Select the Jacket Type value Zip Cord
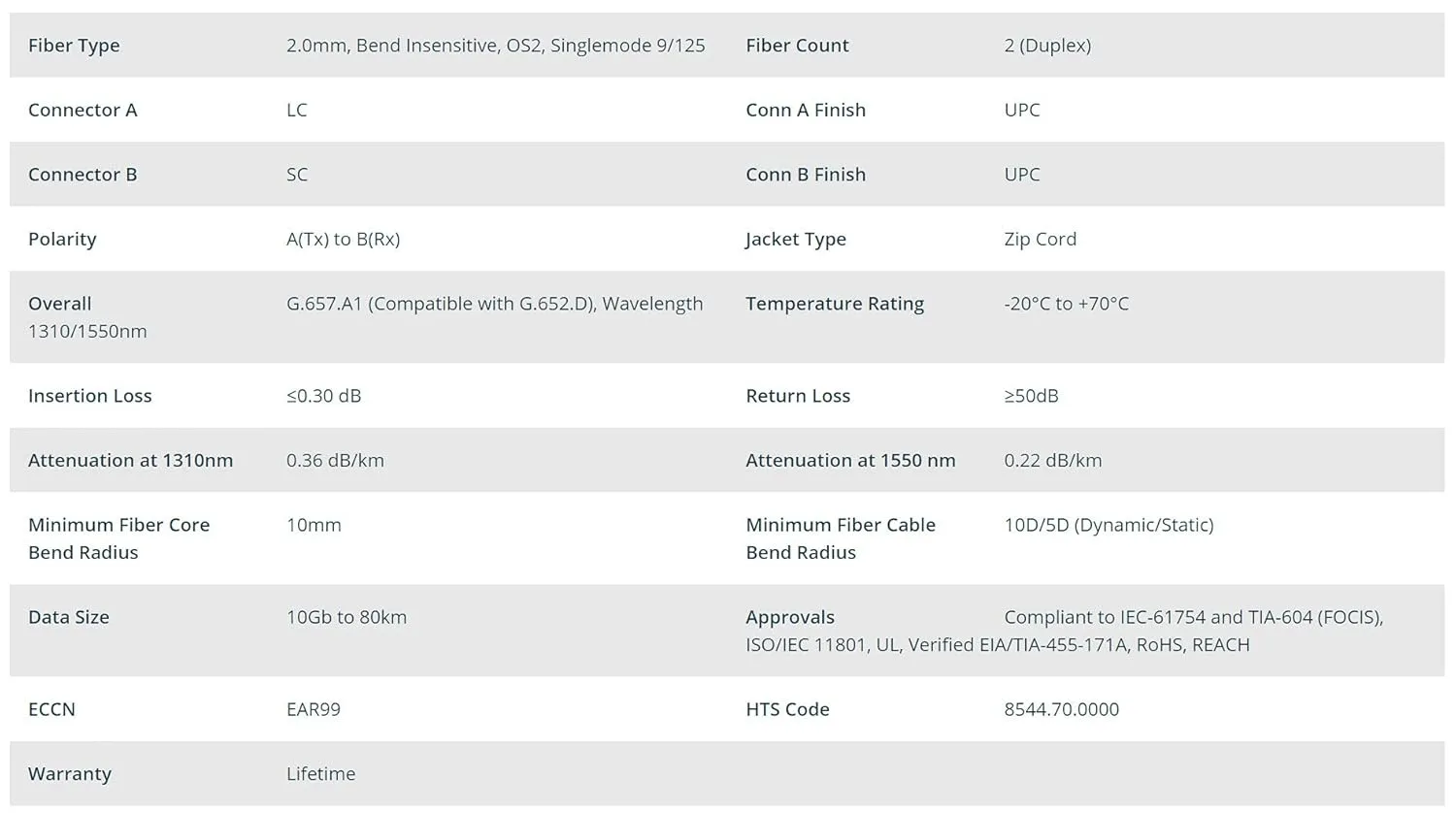 [1041, 239]
